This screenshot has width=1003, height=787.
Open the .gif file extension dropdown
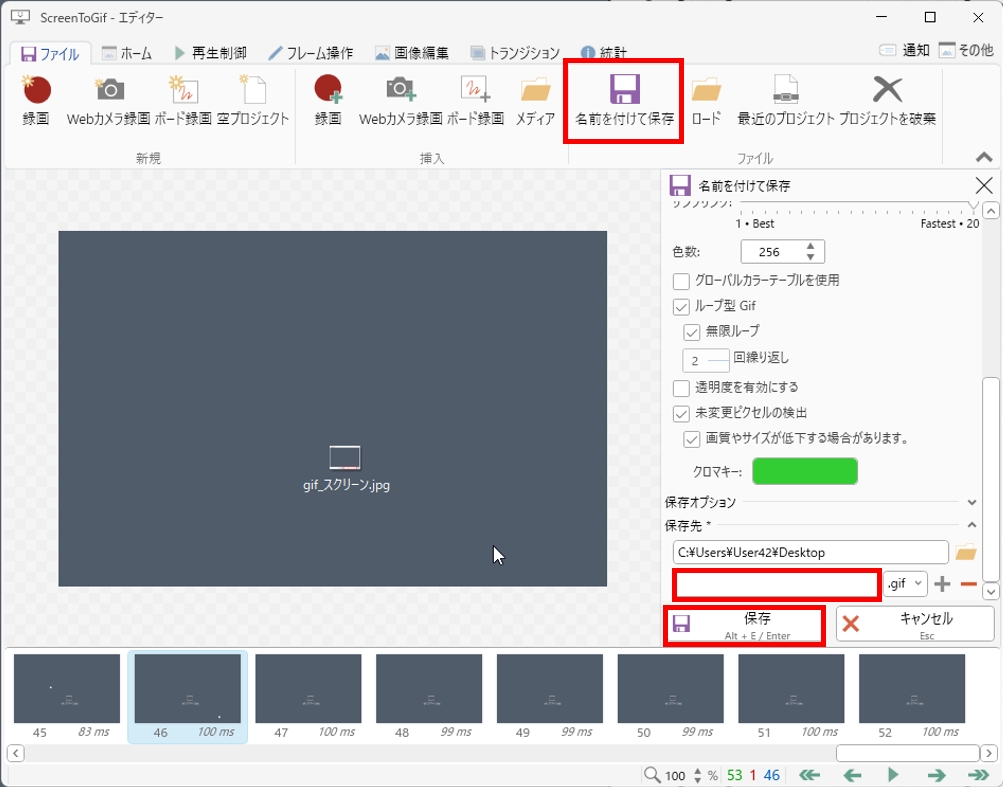click(906, 584)
